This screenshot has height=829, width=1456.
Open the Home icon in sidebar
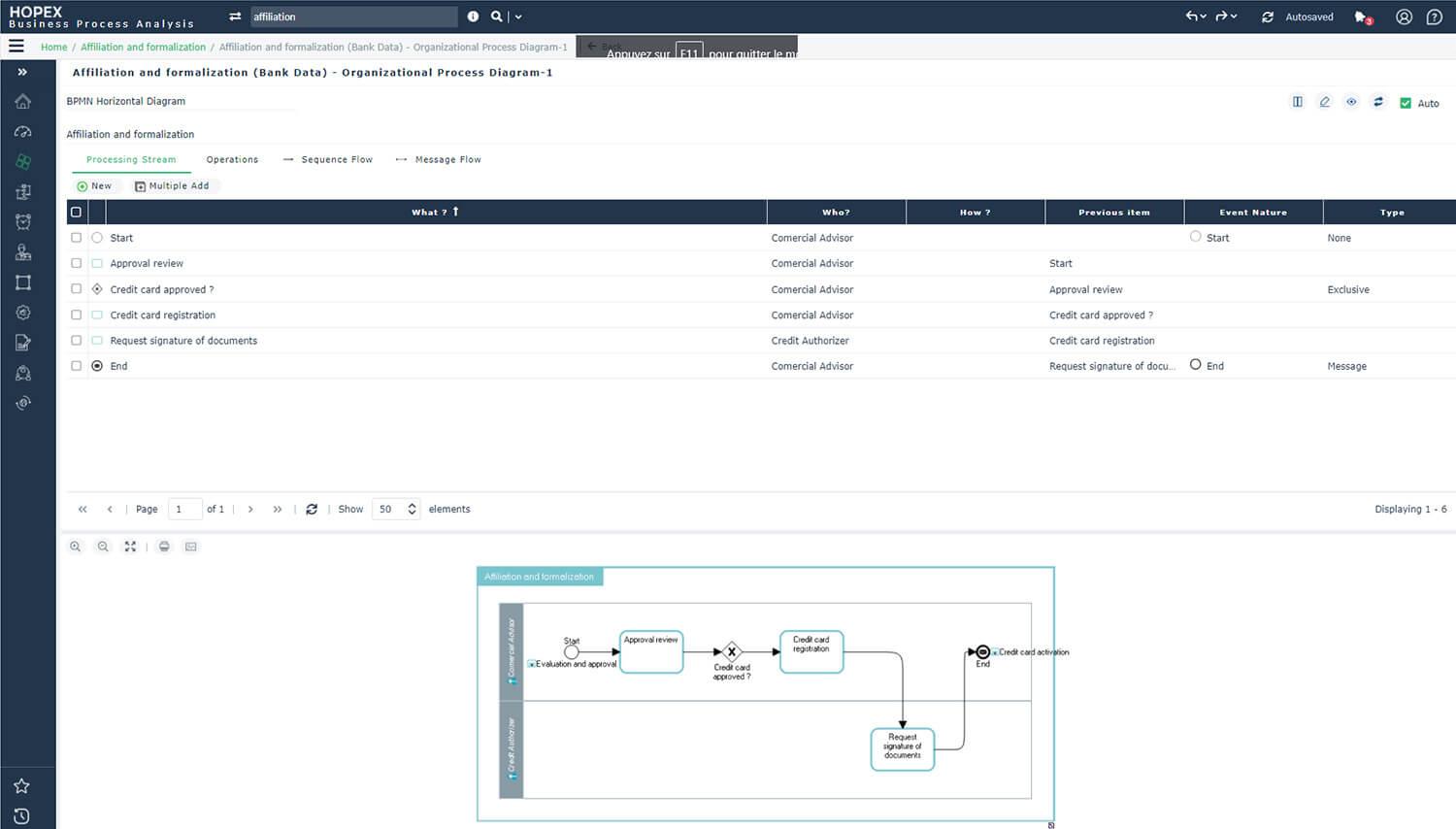click(23, 102)
